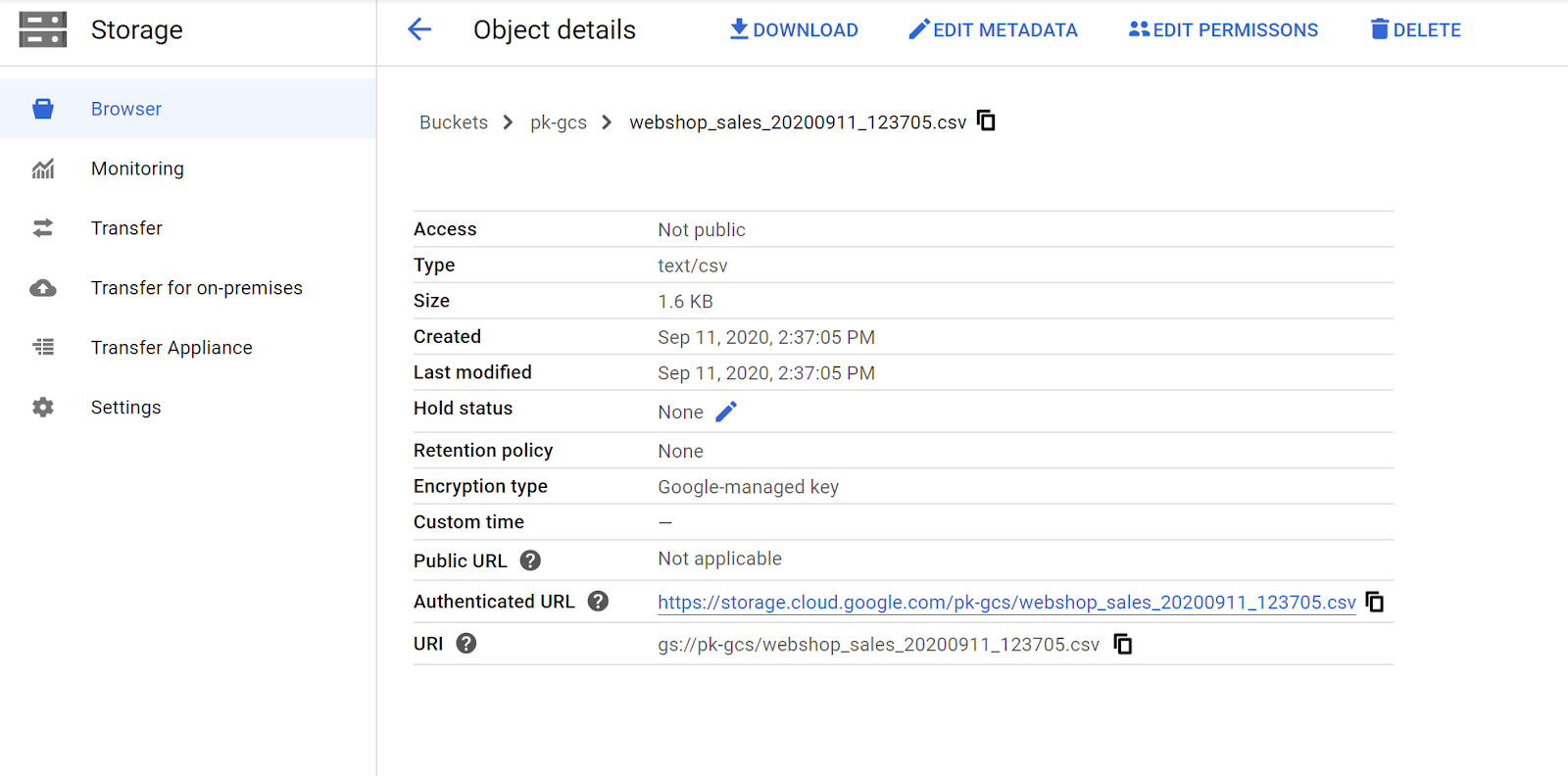Screen dimensions: 1568x776
Task: Open the help icon next to Public URL
Action: pos(530,560)
